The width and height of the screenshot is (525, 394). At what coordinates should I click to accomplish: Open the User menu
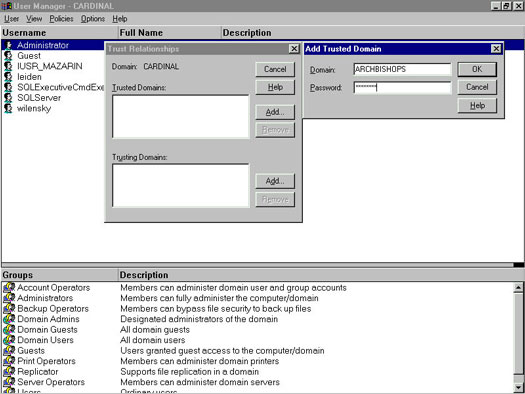pyautogui.click(x=11, y=19)
